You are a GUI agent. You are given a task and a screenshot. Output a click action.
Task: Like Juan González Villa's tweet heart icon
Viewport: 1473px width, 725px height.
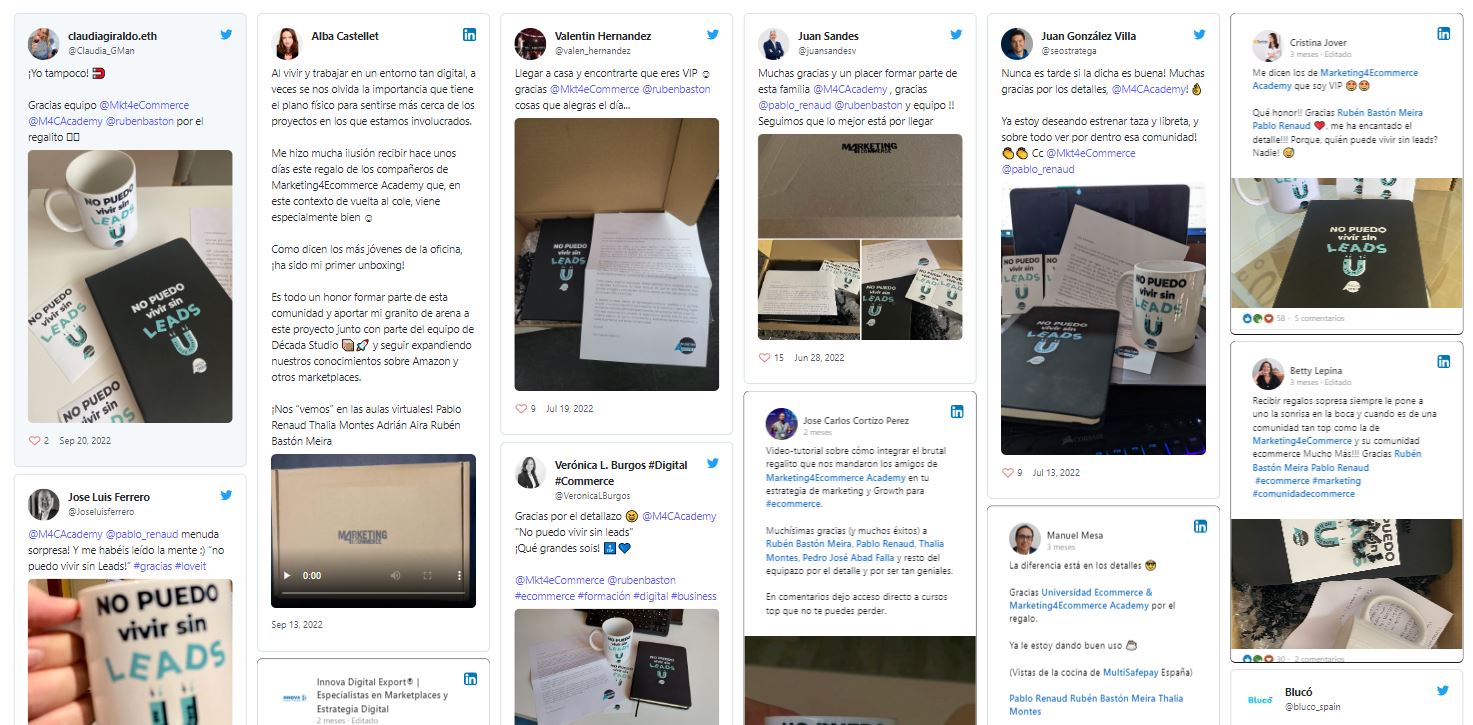click(1008, 473)
